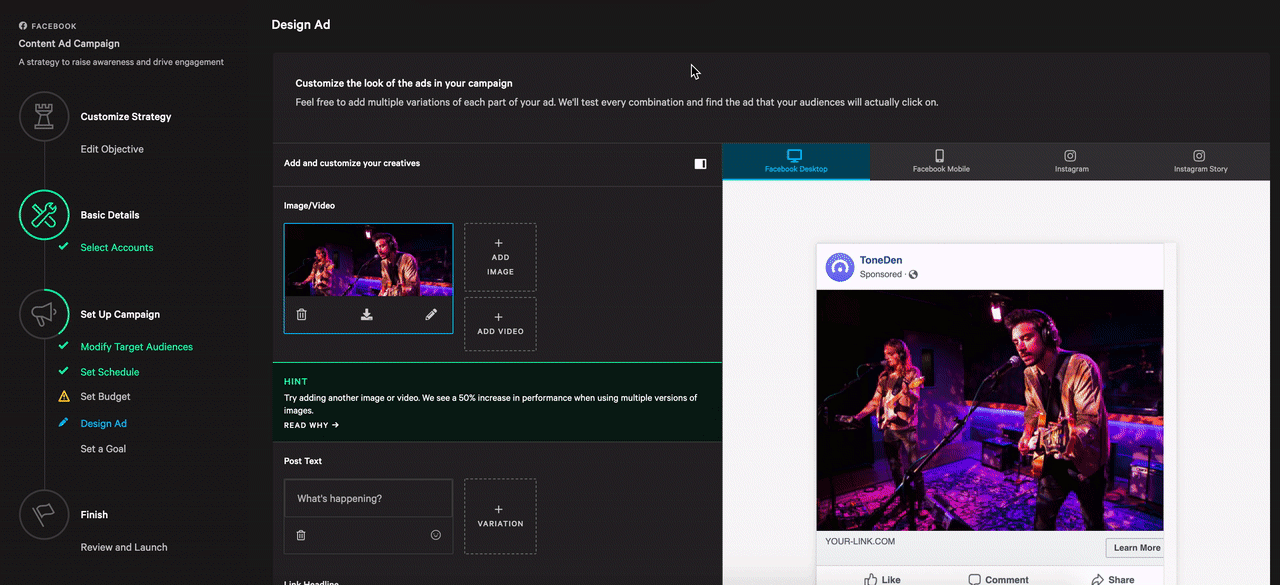Delete the post text variation
The image size is (1280, 585).
(301, 535)
